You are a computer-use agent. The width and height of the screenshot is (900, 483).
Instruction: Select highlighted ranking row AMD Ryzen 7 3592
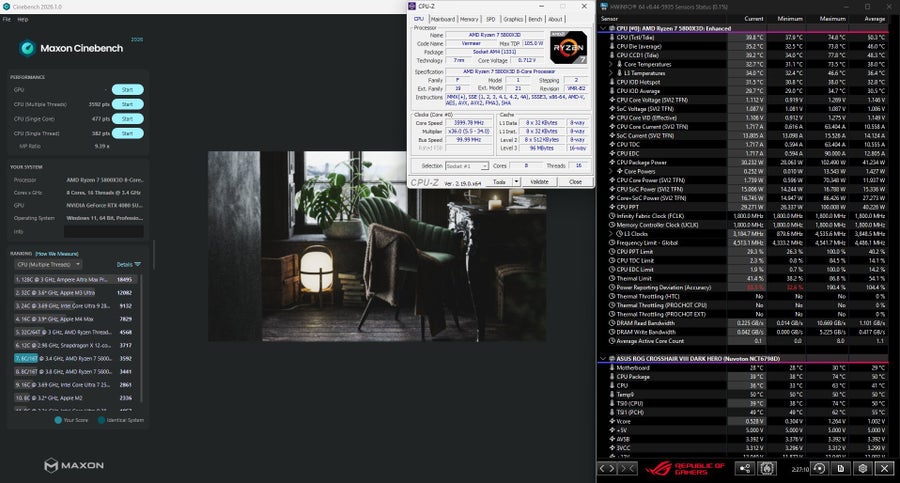click(x=75, y=358)
